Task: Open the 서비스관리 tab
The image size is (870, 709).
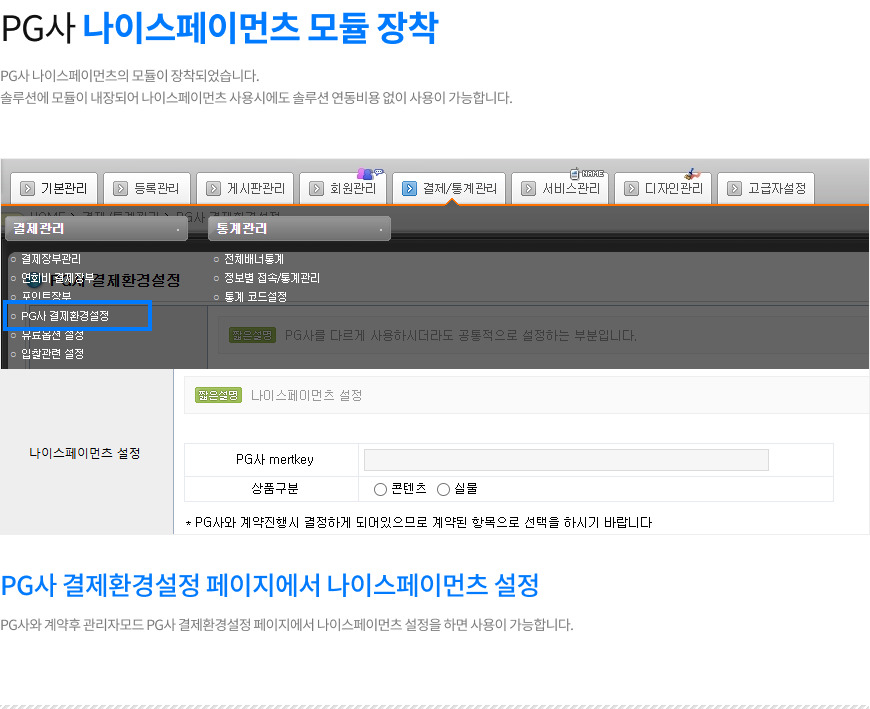Action: coord(560,189)
